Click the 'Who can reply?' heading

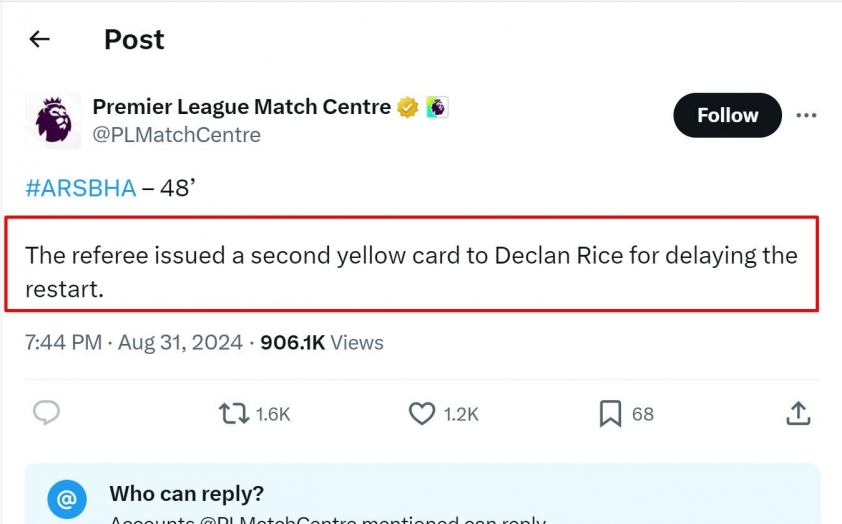(x=187, y=493)
